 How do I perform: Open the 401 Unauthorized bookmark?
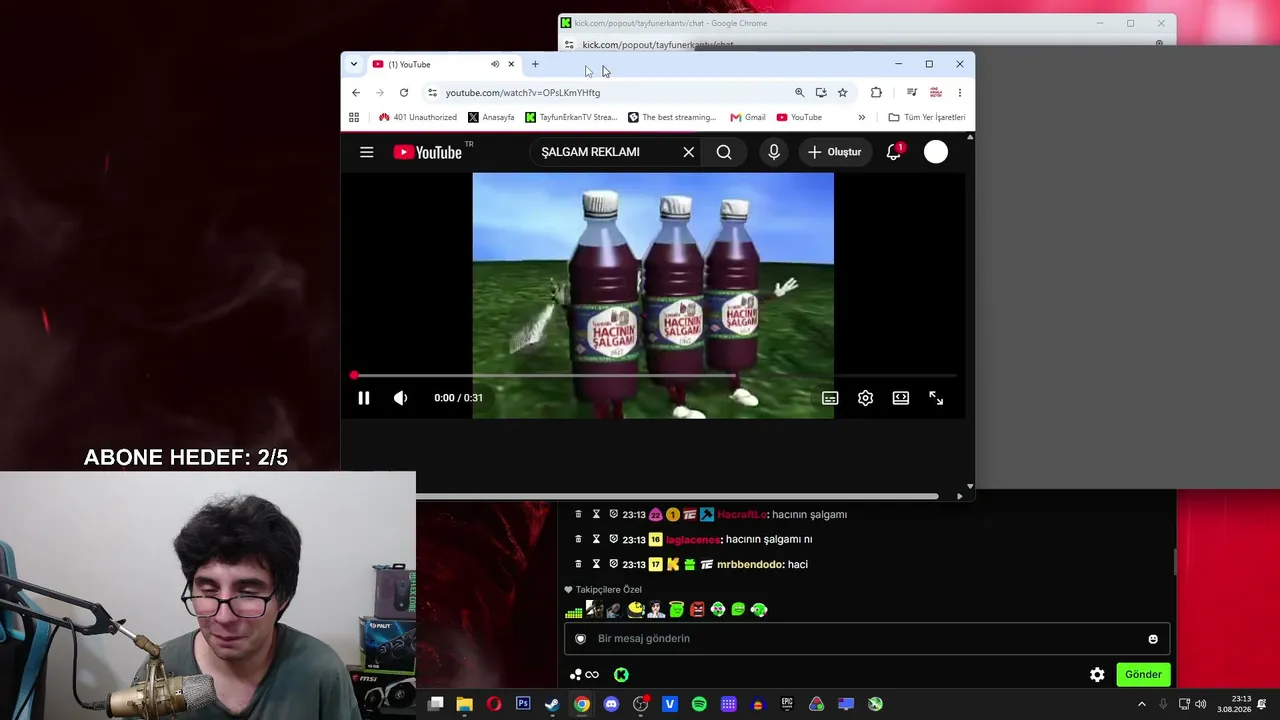pos(418,117)
